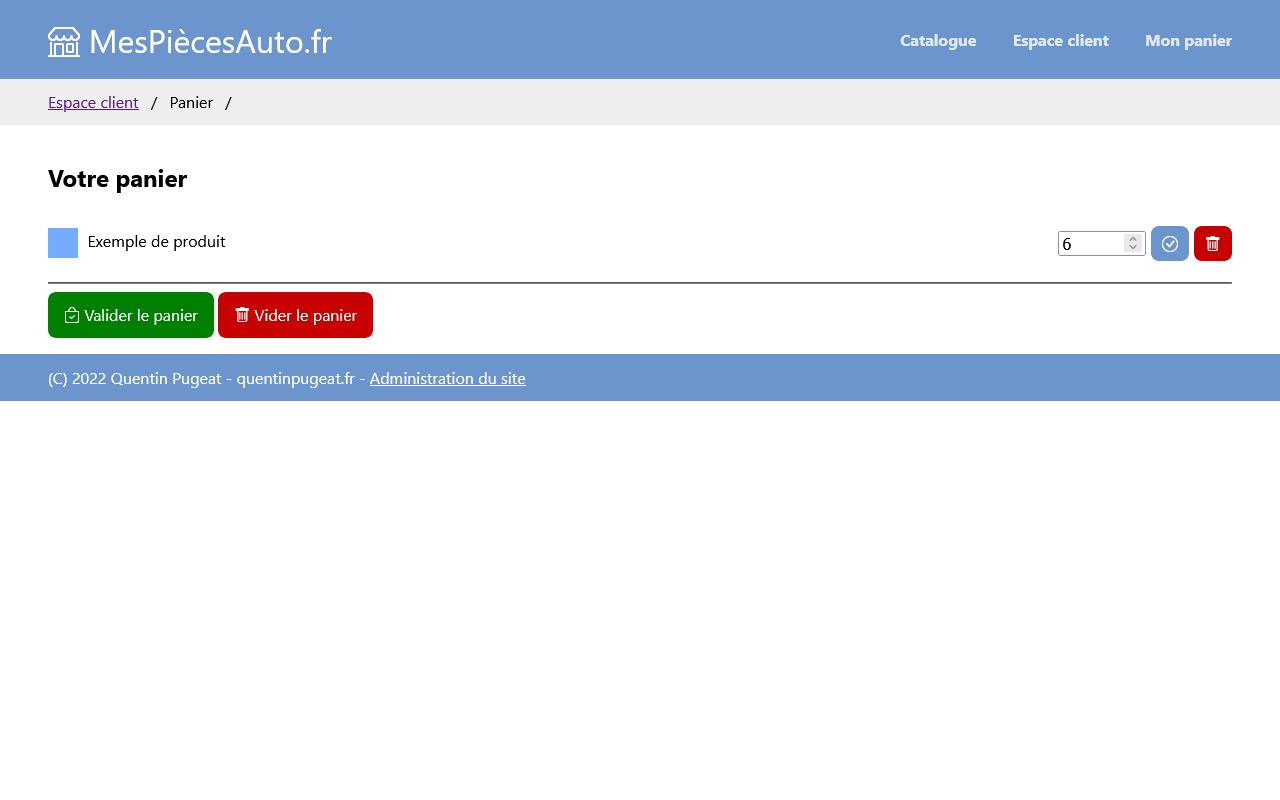Open the Catalogue menu item
This screenshot has width=1280, height=800.
[938, 41]
